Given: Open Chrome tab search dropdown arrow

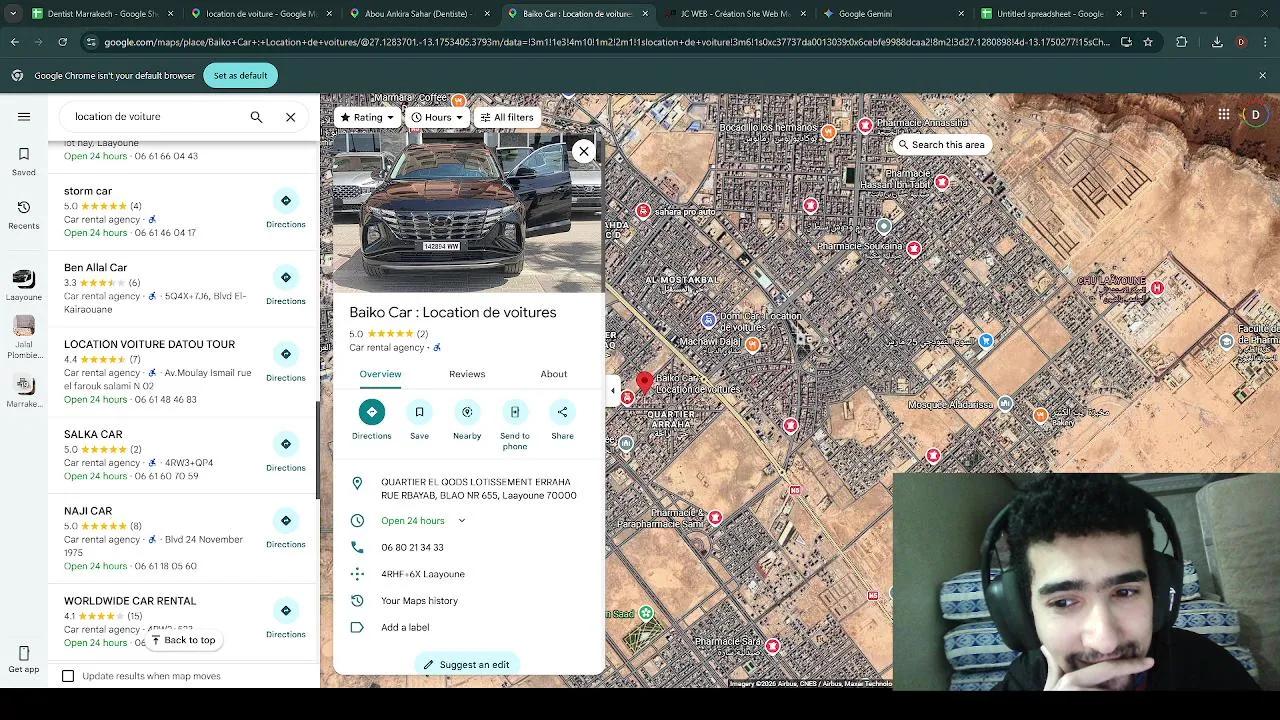Looking at the screenshot, I should point(13,14).
